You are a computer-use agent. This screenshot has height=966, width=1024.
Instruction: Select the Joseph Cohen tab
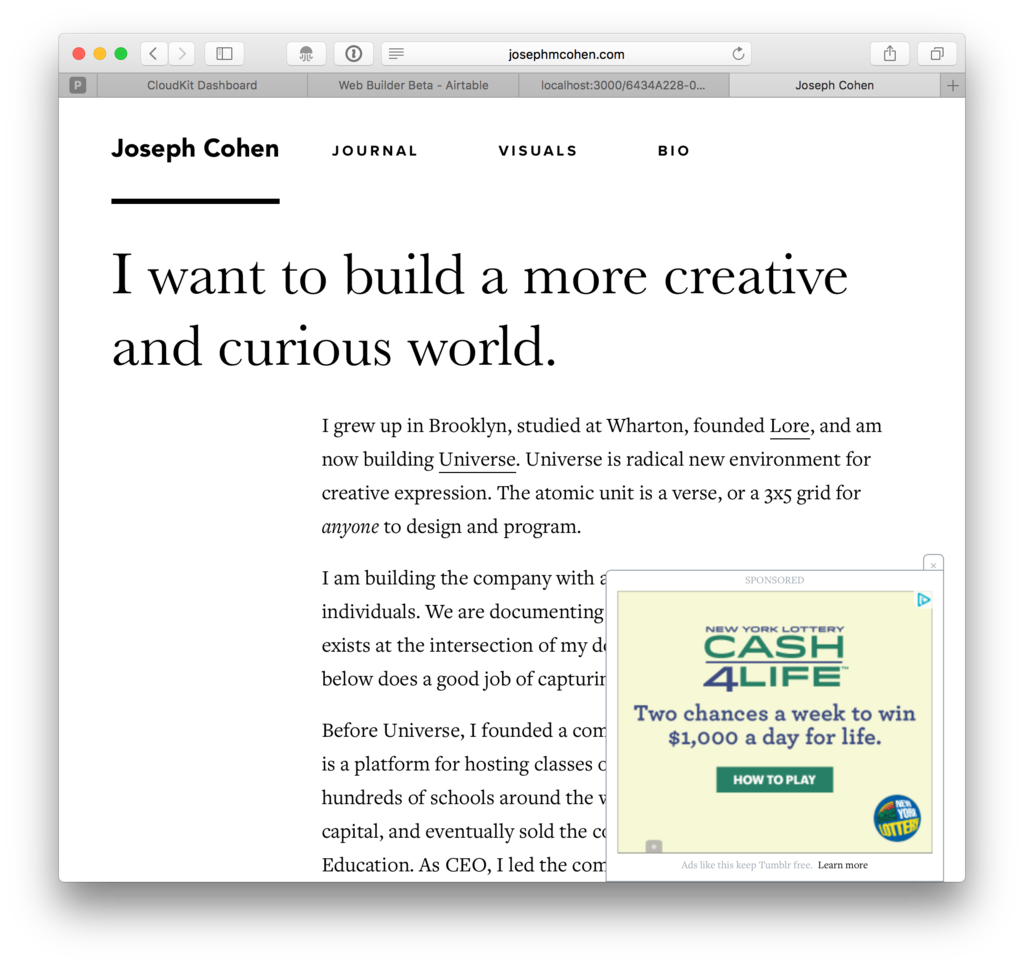point(835,86)
